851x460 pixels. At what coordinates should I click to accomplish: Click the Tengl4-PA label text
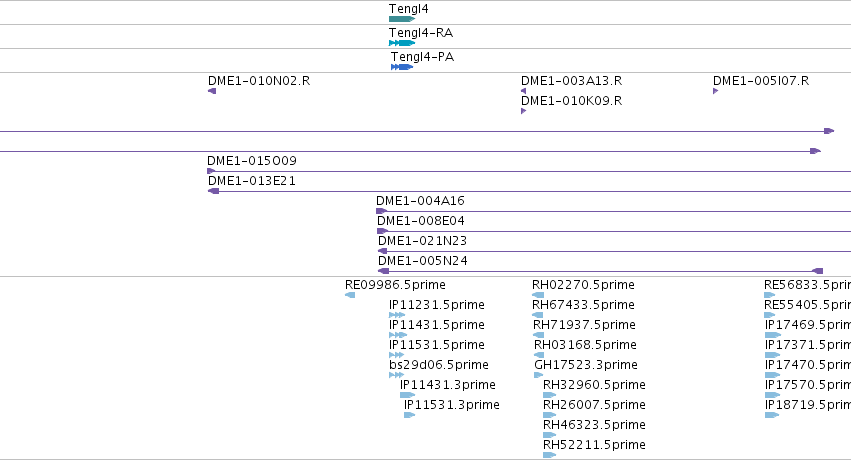pyautogui.click(x=423, y=56)
